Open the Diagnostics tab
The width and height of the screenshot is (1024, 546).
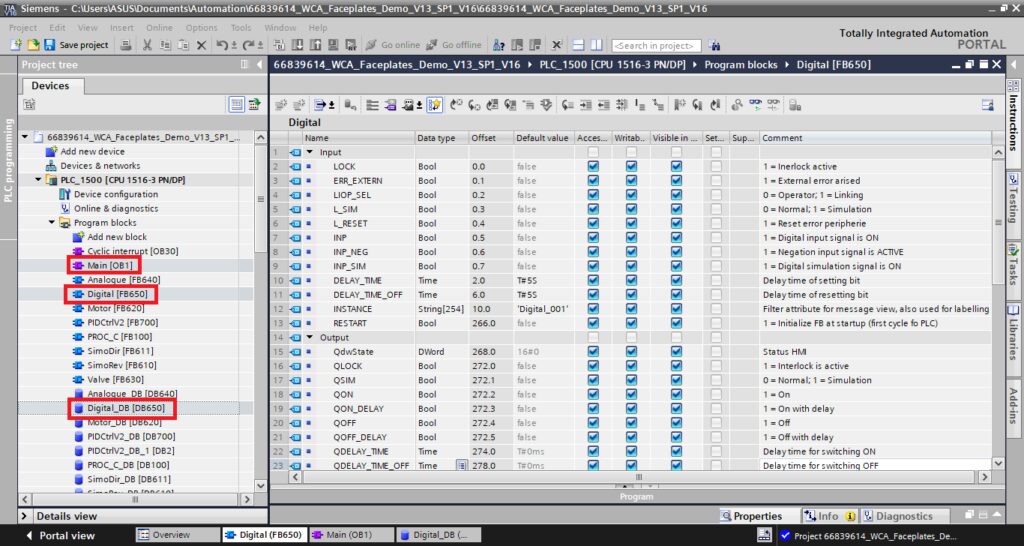tap(904, 516)
